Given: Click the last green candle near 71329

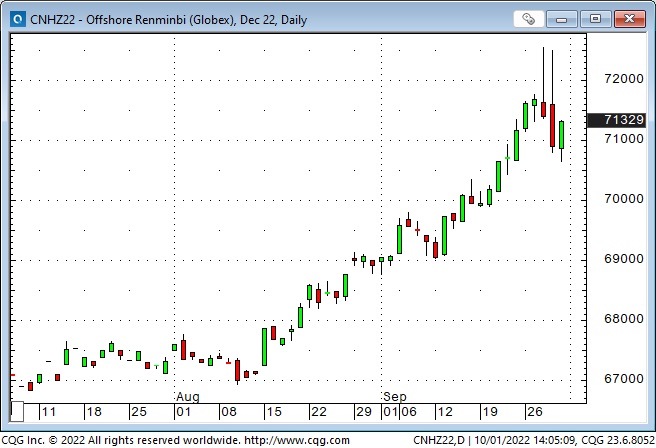Looking at the screenshot, I should click(561, 135).
